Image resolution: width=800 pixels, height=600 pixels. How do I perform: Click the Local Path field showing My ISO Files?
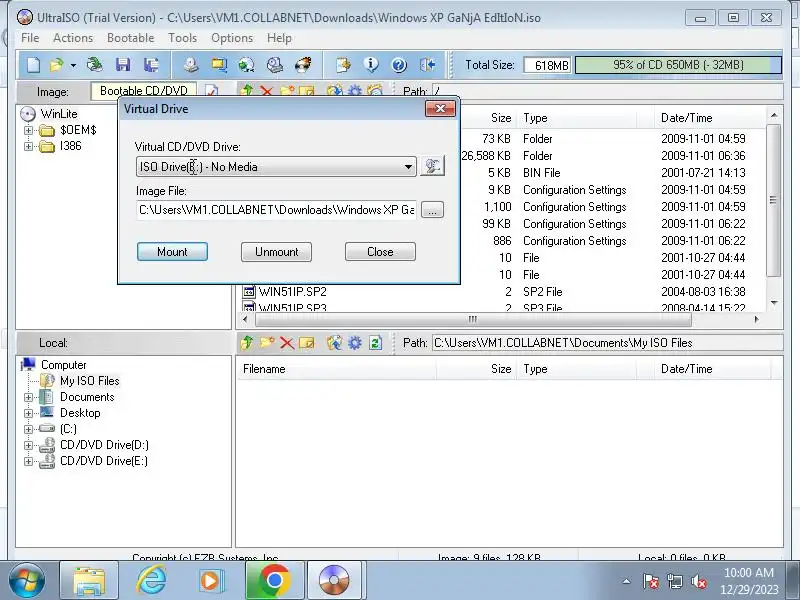click(x=607, y=343)
